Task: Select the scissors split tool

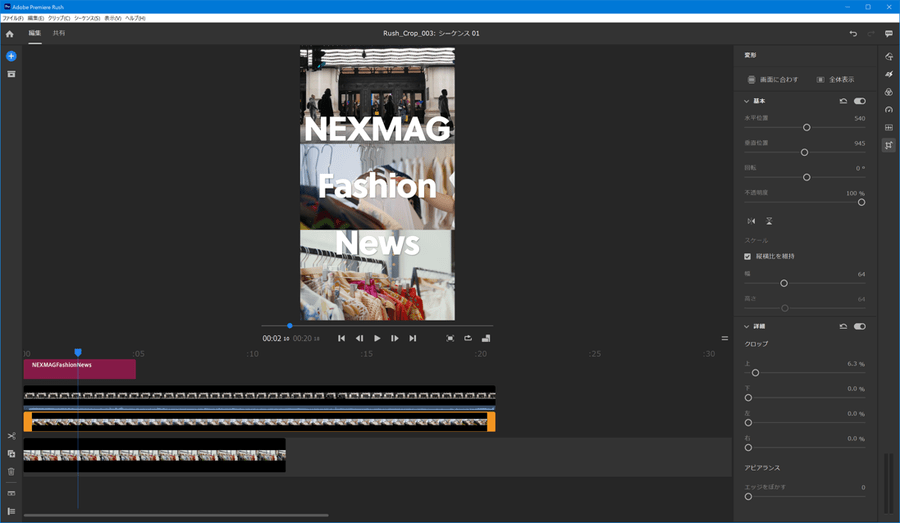Action: [x=11, y=436]
